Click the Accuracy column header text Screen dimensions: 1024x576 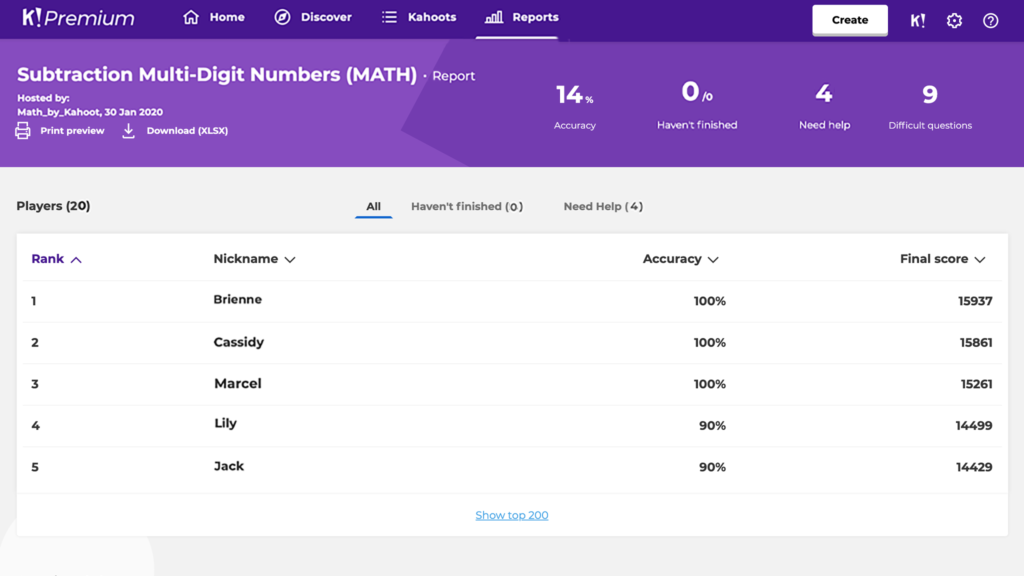pyautogui.click(x=672, y=259)
